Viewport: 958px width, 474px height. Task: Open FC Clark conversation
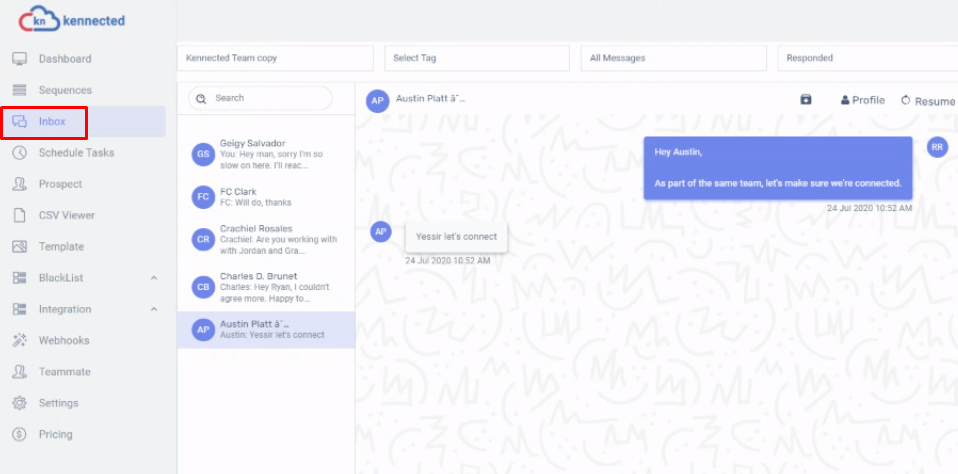[x=266, y=197]
